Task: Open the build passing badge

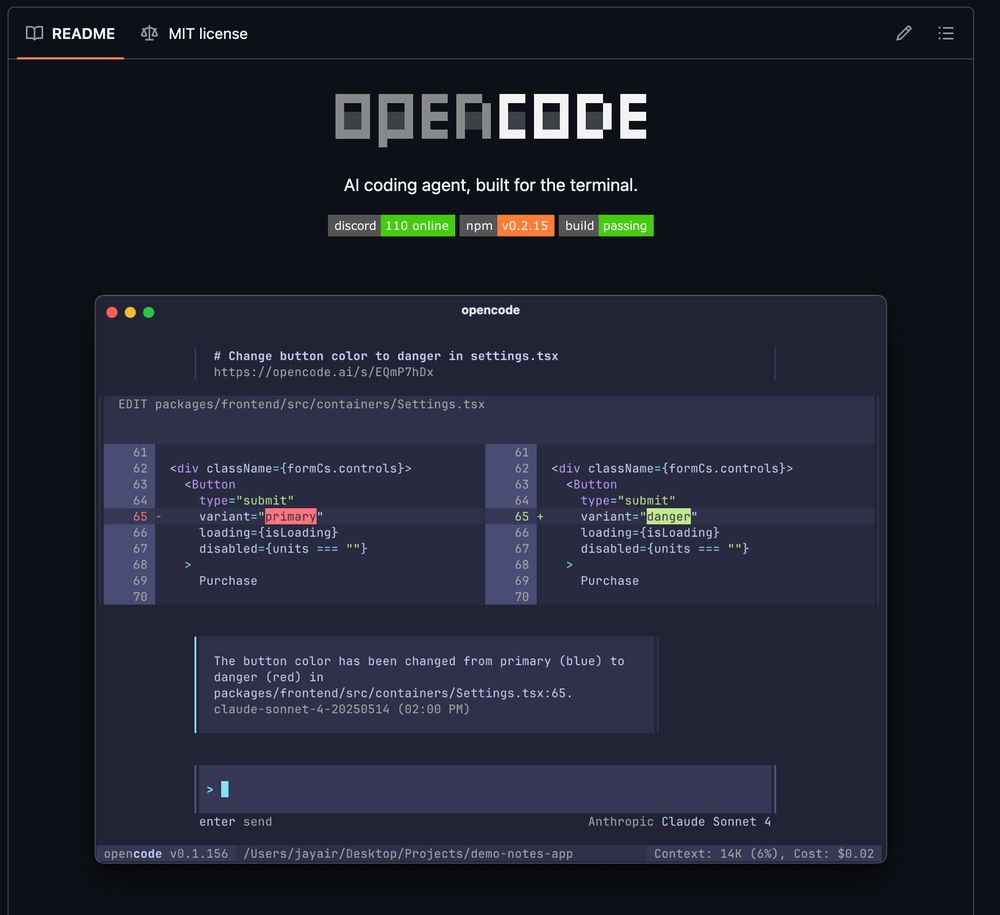Action: point(606,226)
